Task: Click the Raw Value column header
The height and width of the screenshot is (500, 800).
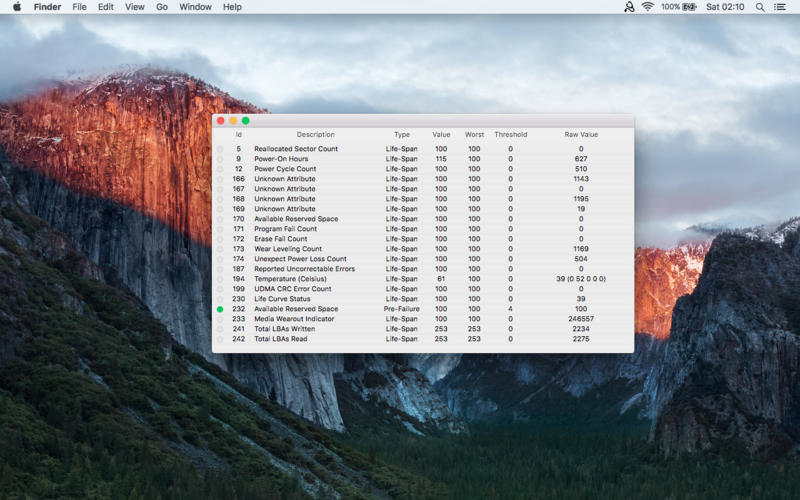Action: point(581,135)
